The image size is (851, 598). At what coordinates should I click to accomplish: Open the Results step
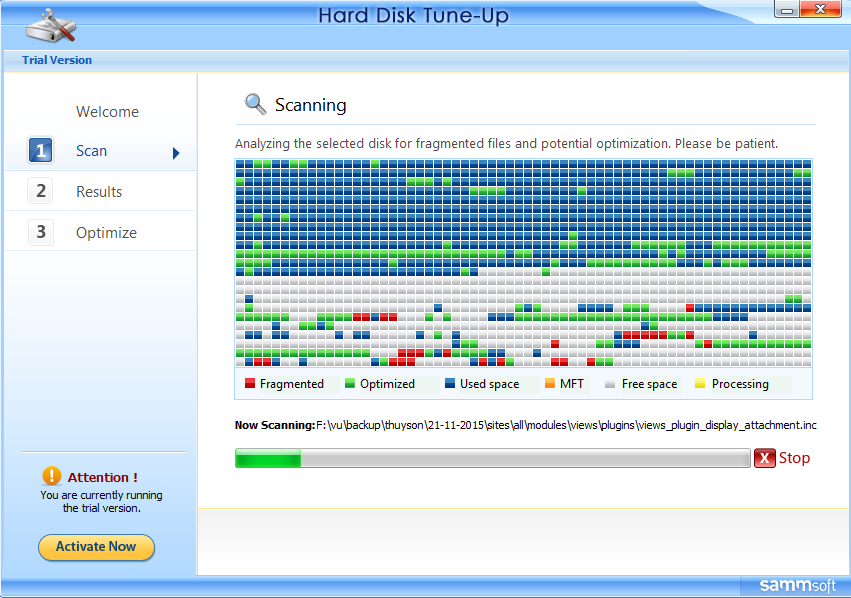[x=99, y=192]
